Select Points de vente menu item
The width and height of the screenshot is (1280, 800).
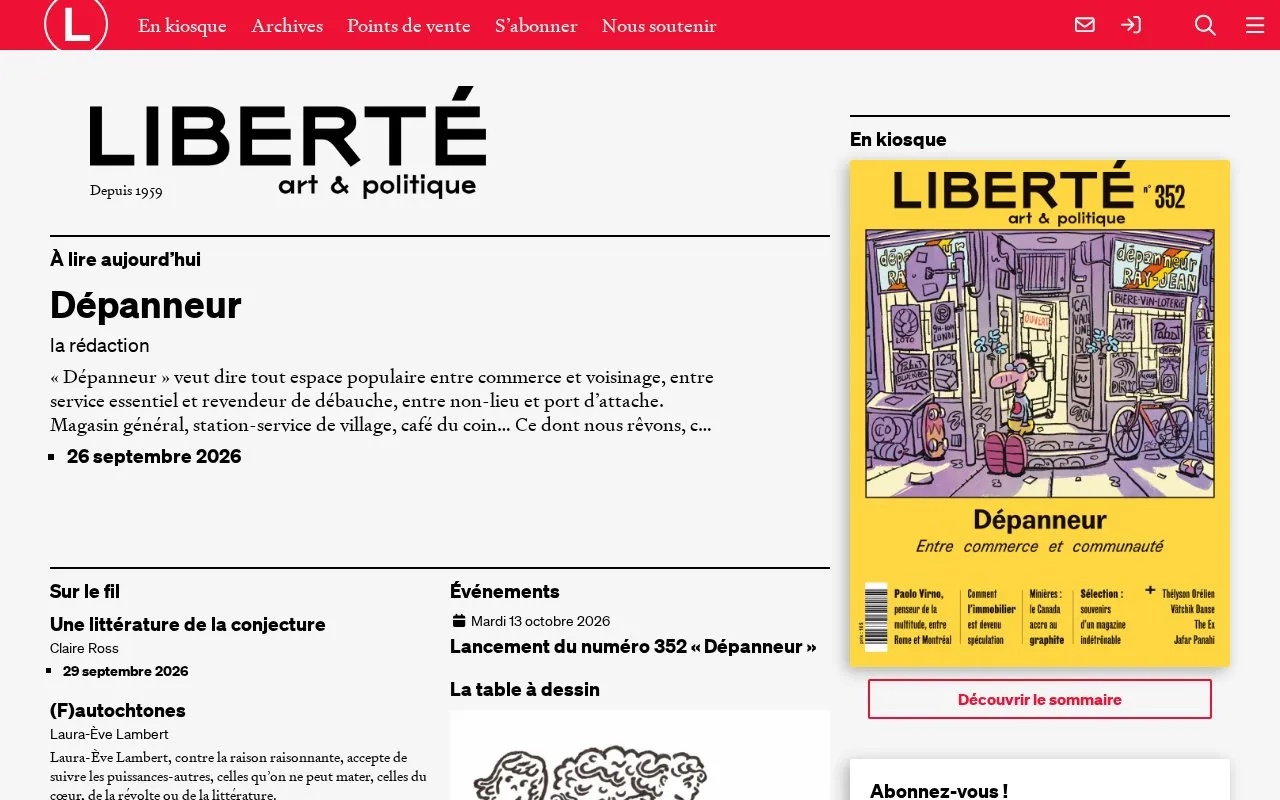[409, 26]
